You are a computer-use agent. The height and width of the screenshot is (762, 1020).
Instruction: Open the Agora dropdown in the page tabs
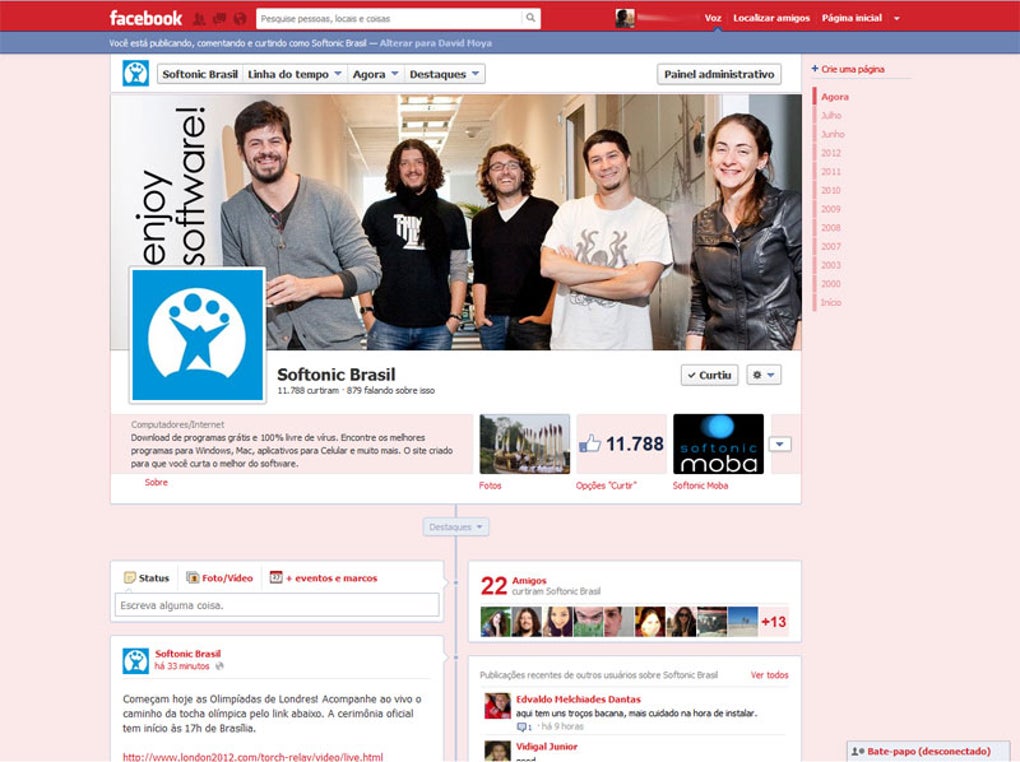pyautogui.click(x=374, y=73)
